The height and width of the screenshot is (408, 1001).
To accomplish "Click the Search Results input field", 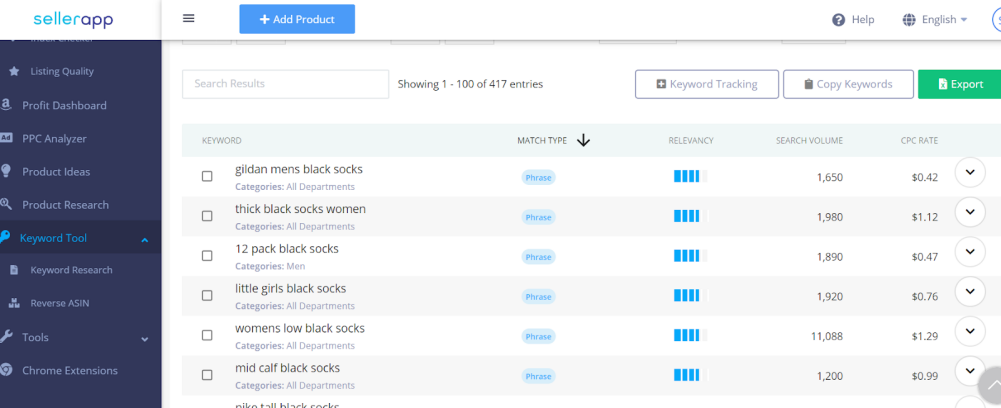I will (x=285, y=84).
